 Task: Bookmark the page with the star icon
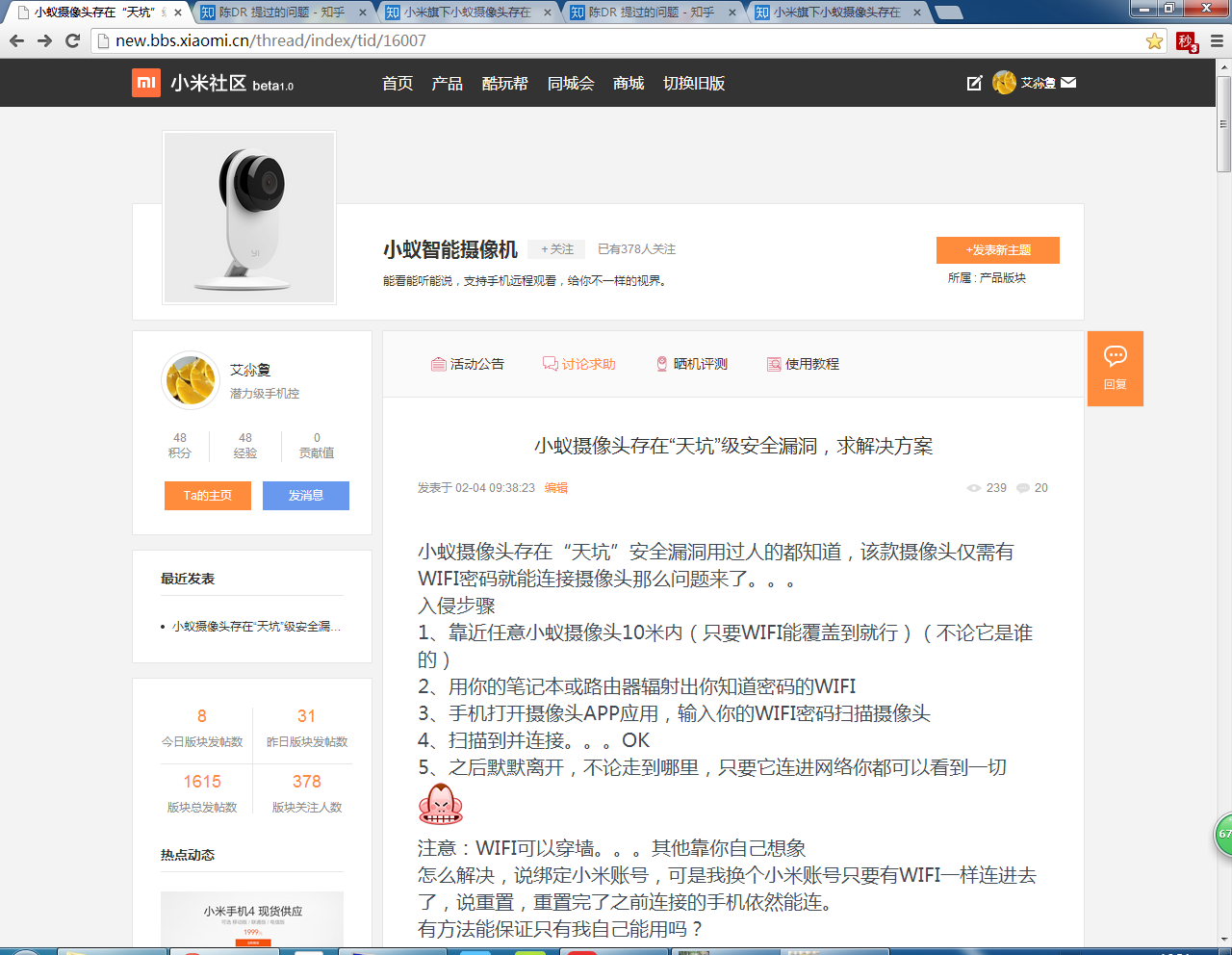tap(1155, 42)
